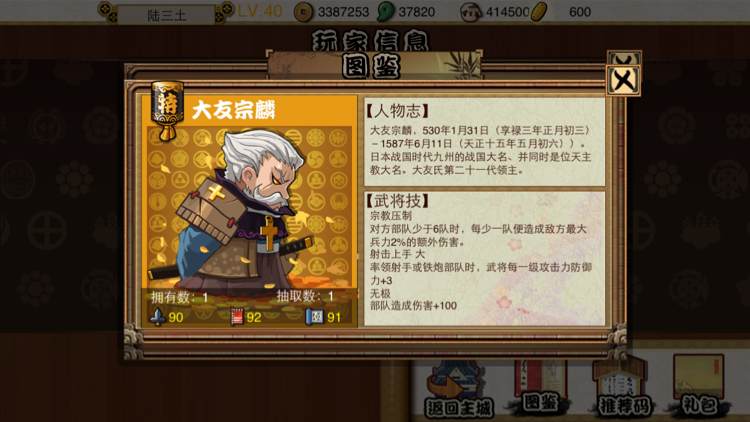Click the 特 rank lantern badge
The image size is (750, 422).
click(x=167, y=110)
